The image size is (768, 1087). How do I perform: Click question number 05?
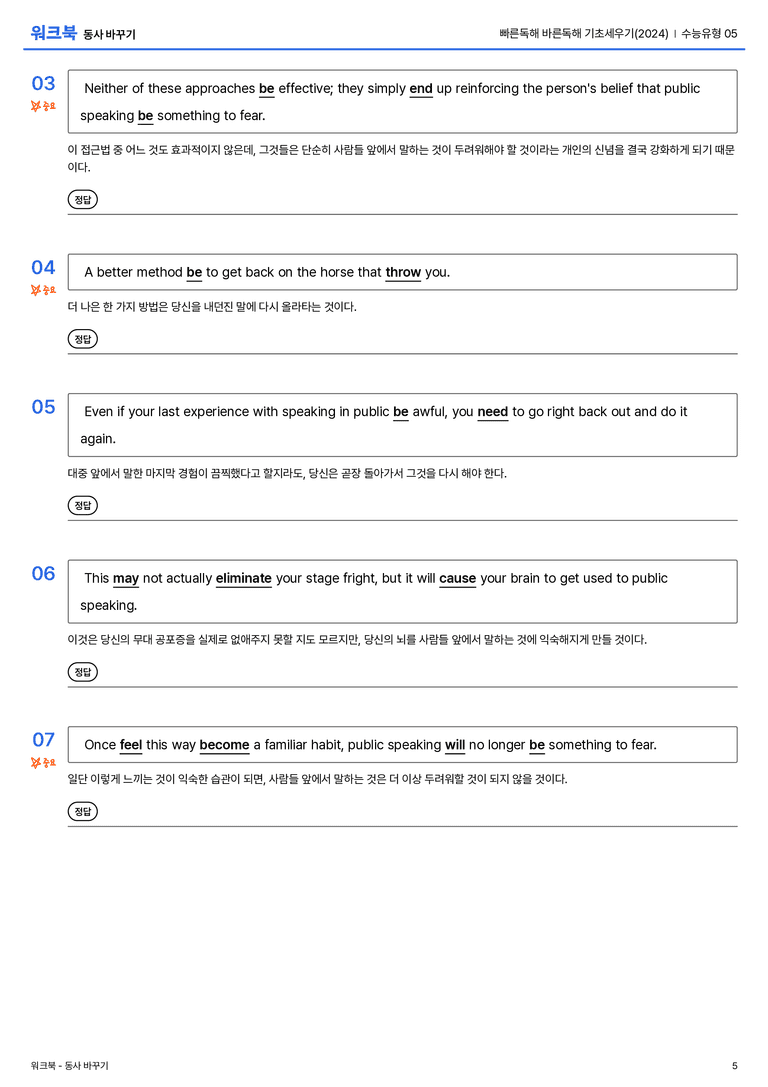tap(43, 407)
